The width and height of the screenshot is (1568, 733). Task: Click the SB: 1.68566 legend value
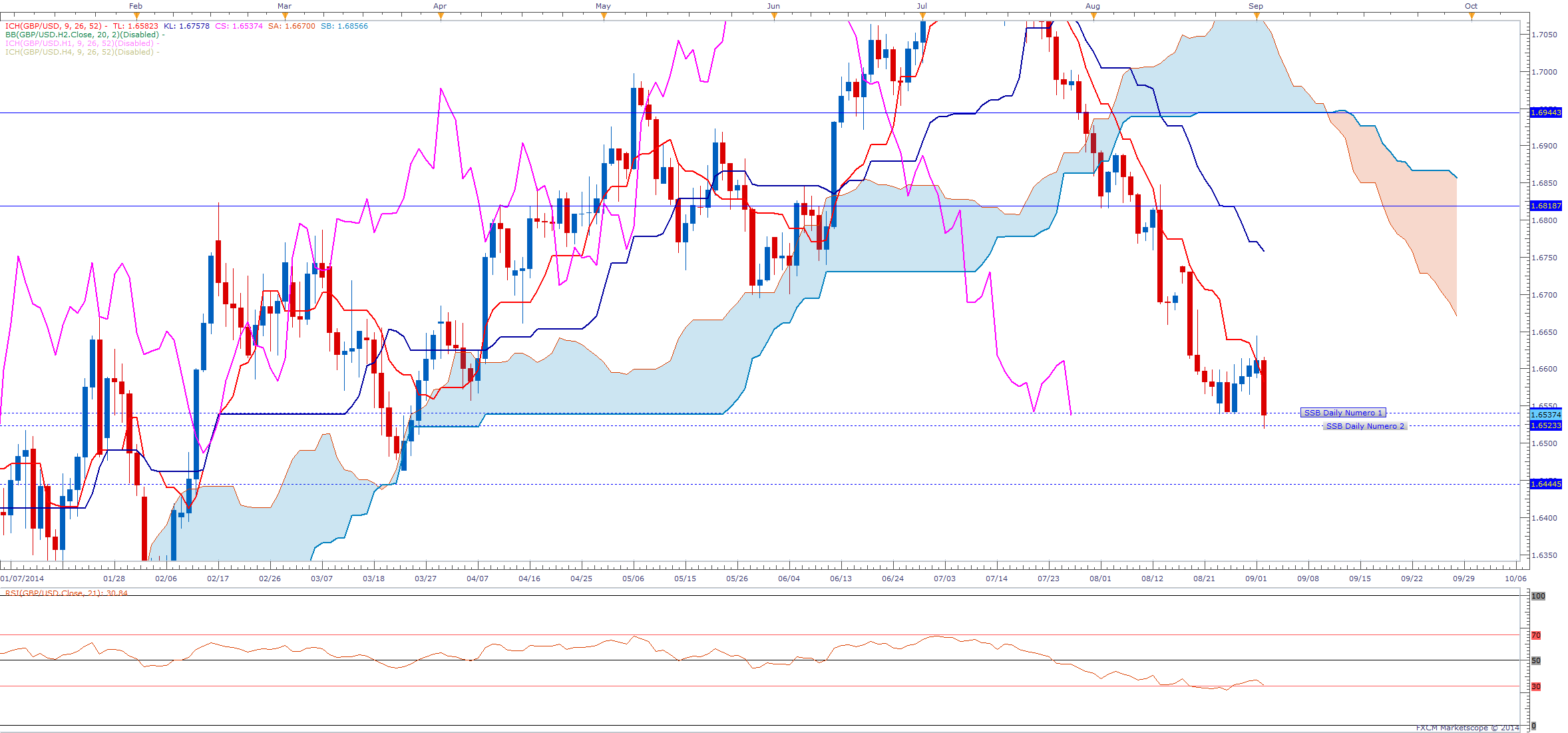pos(345,26)
